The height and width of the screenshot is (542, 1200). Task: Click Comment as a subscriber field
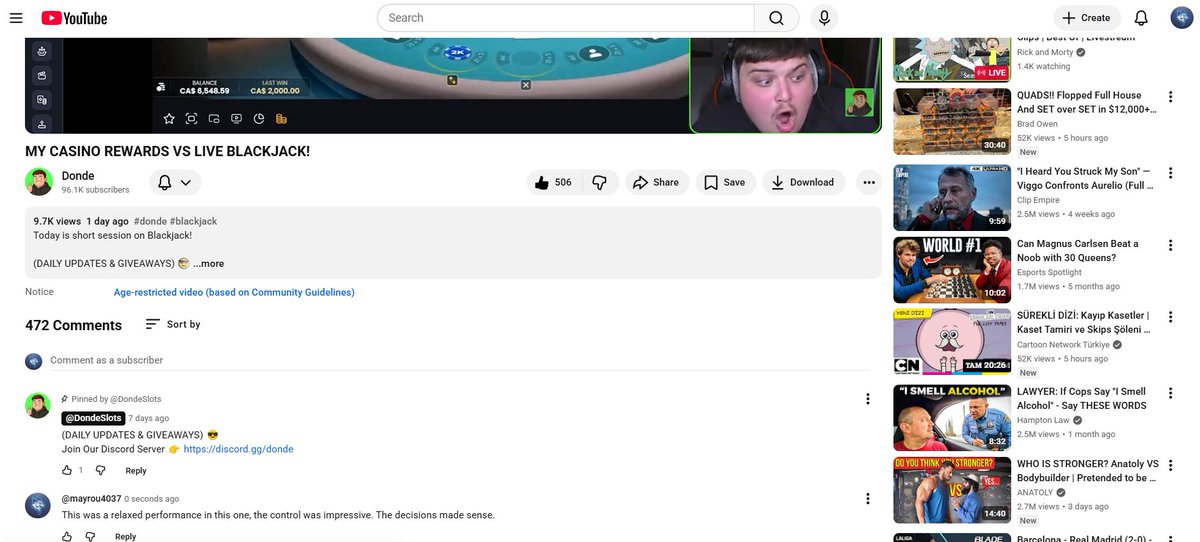[460, 360]
